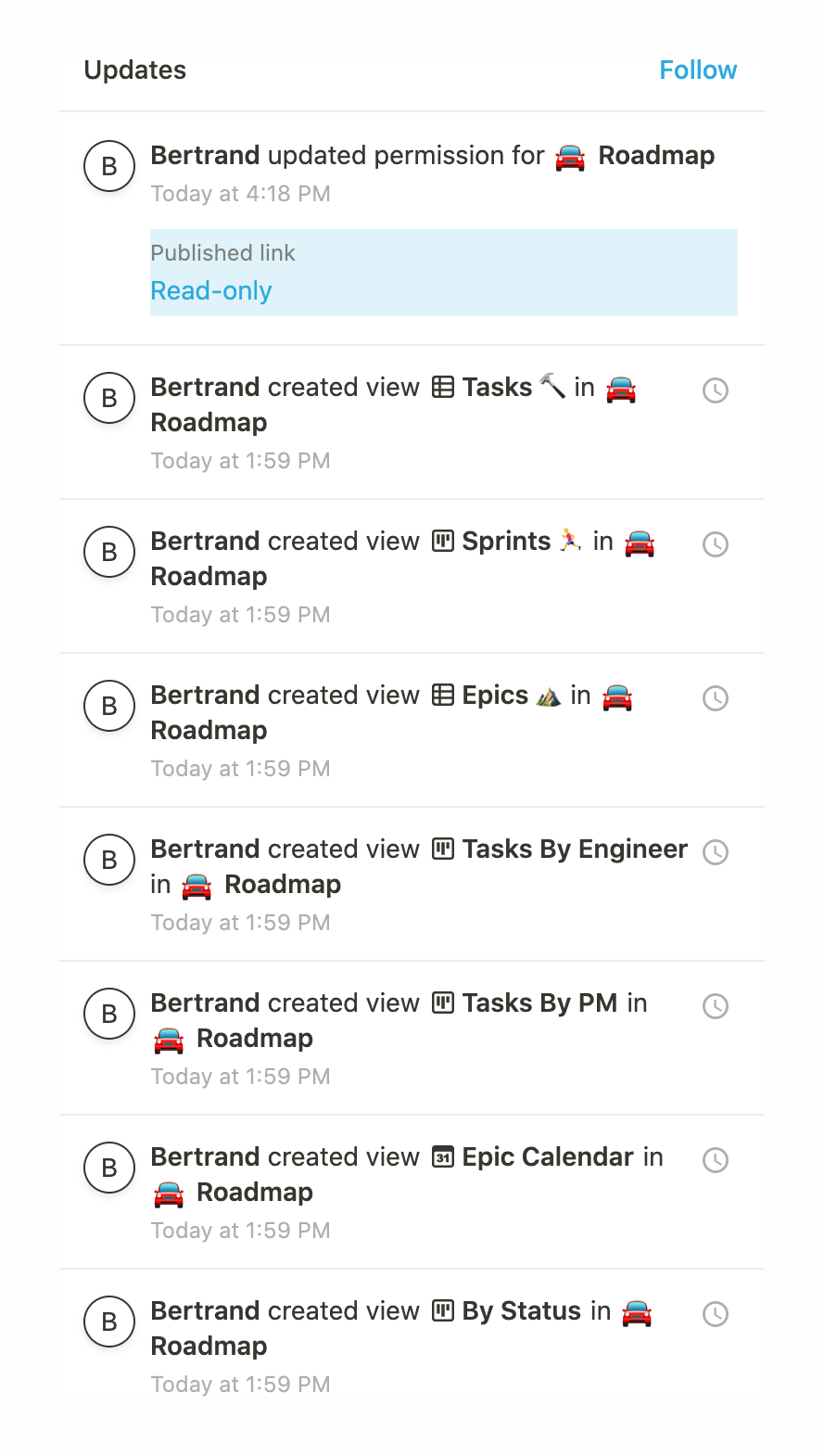Click Bertrand's avatar on permission update

[x=109, y=166]
